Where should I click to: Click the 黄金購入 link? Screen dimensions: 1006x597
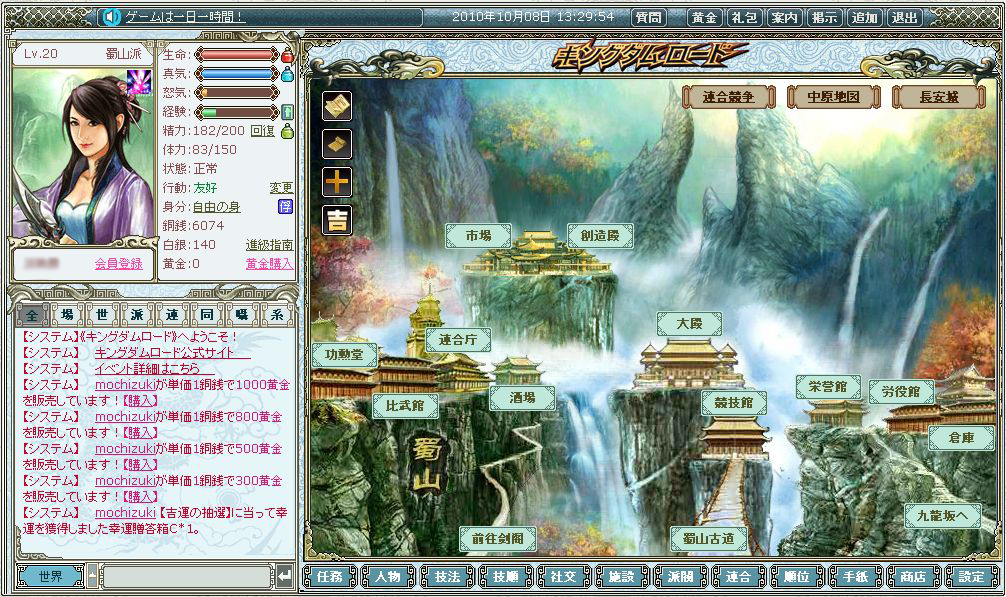coord(269,263)
